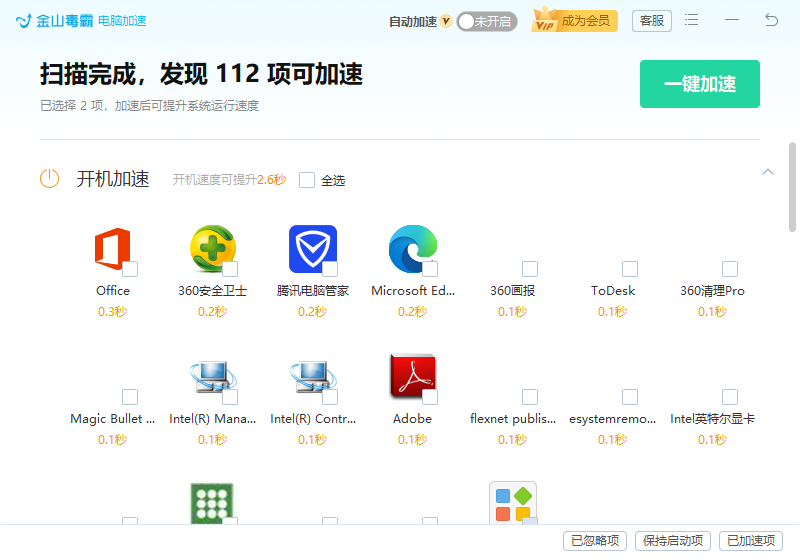Screen dimensions: 800x560
Task: Click the 成为会员 VIP button
Action: (575, 20)
